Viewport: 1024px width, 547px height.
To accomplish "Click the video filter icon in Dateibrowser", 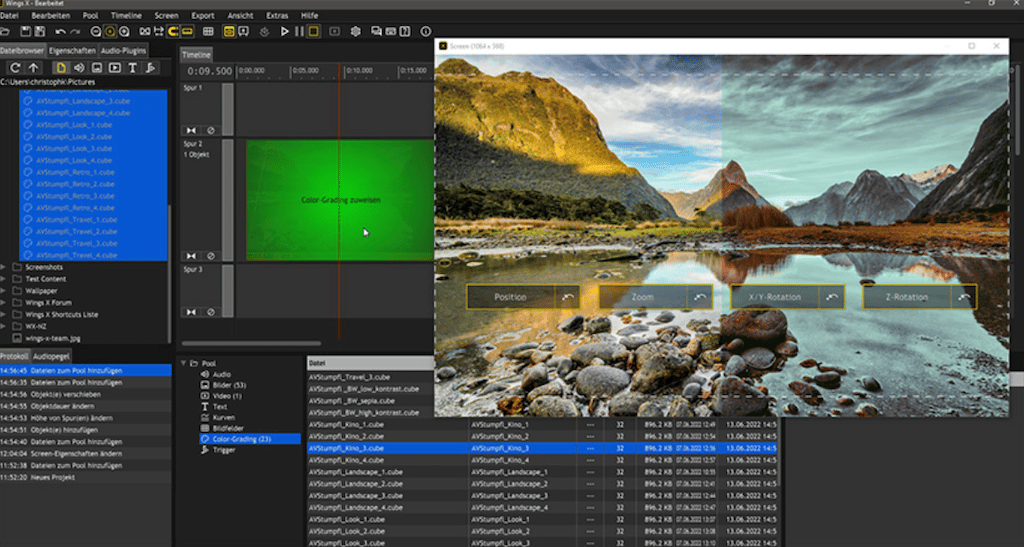I will click(x=115, y=67).
